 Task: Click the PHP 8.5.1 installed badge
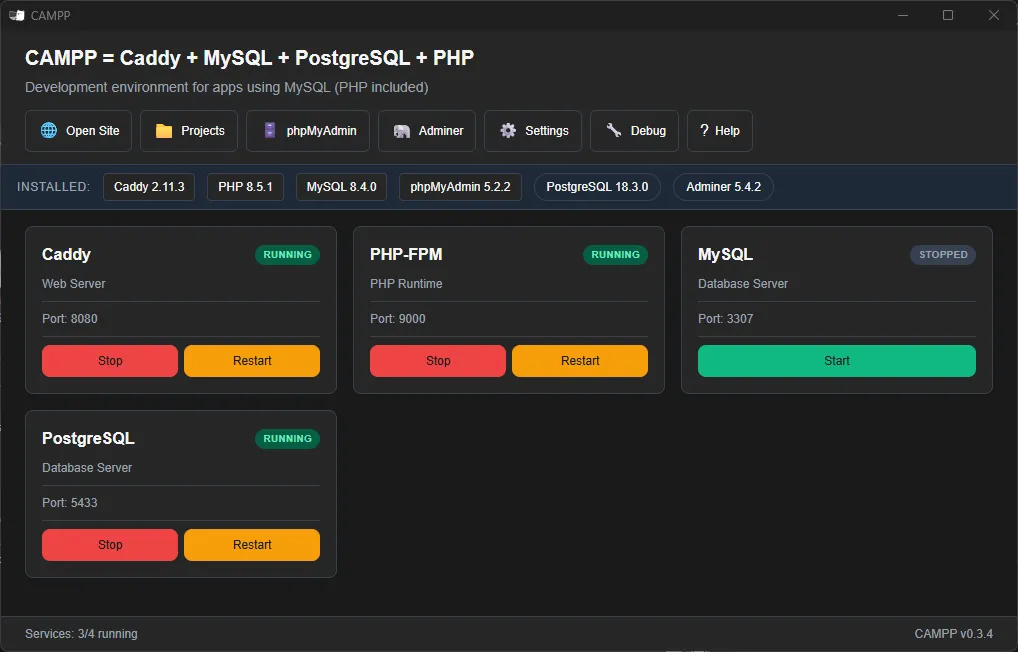tap(245, 187)
